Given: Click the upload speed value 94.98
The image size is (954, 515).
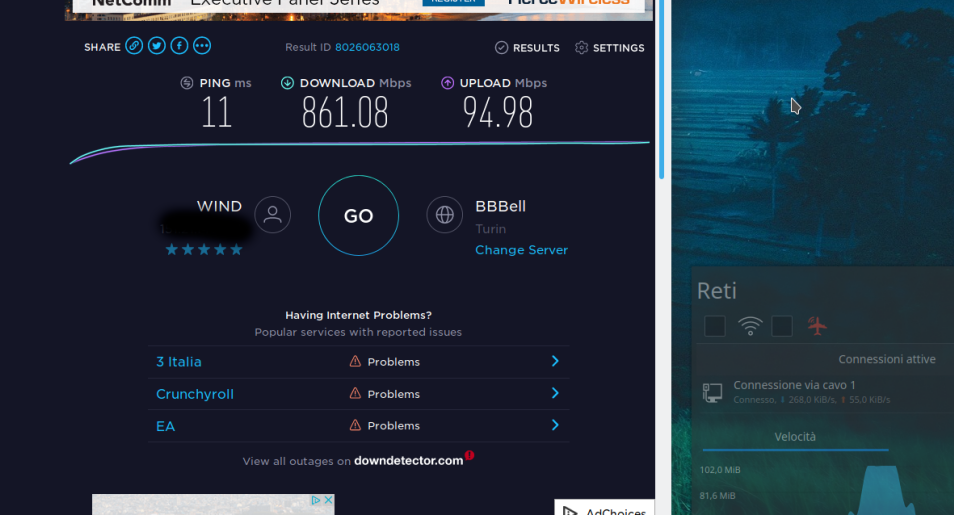Looking at the screenshot, I should (498, 113).
